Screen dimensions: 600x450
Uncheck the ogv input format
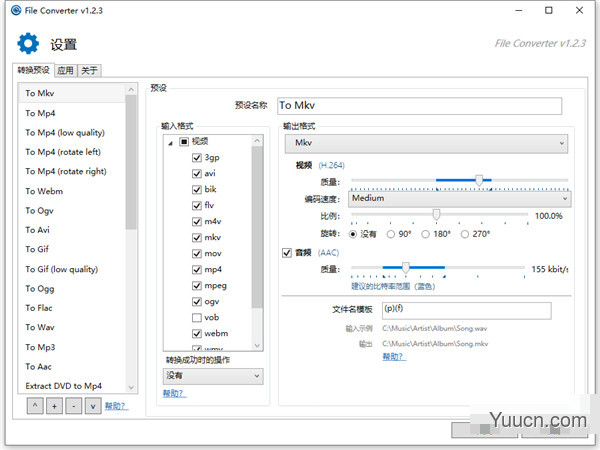click(197, 302)
